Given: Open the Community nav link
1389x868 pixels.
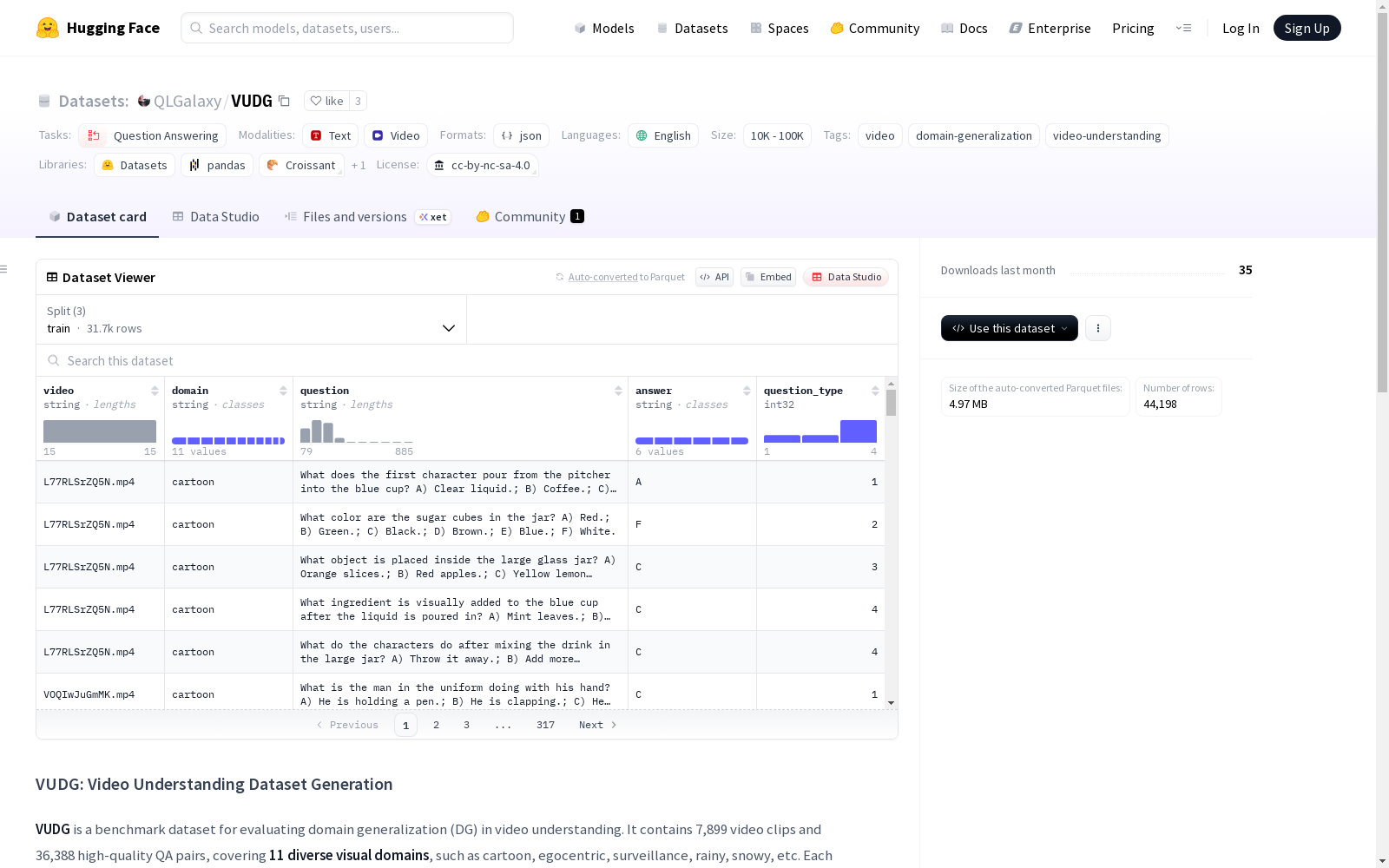Looking at the screenshot, I should pos(875,28).
